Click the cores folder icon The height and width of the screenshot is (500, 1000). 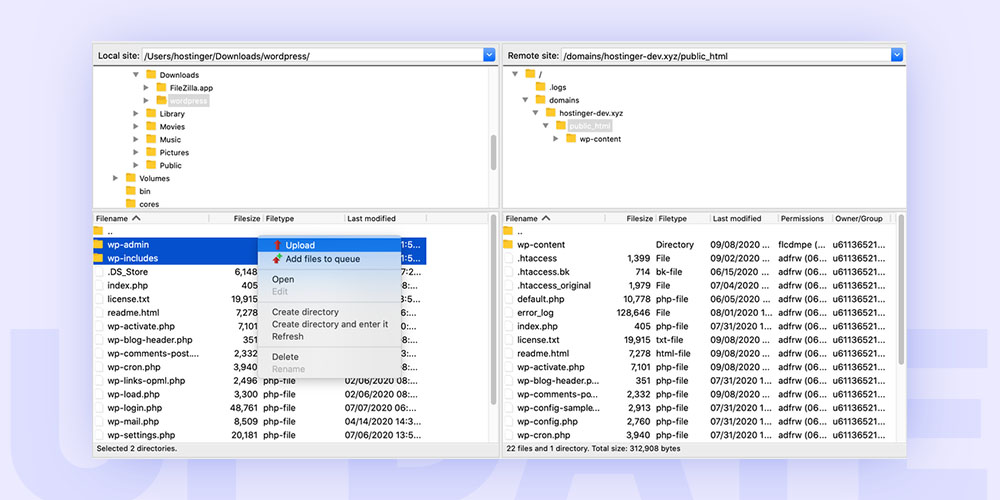tap(131, 203)
